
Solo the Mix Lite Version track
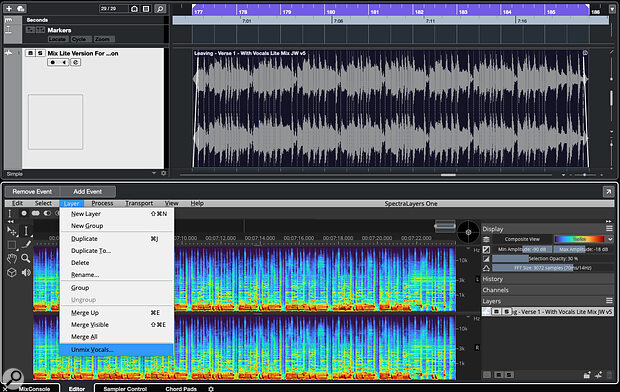pyautogui.click(x=40, y=53)
